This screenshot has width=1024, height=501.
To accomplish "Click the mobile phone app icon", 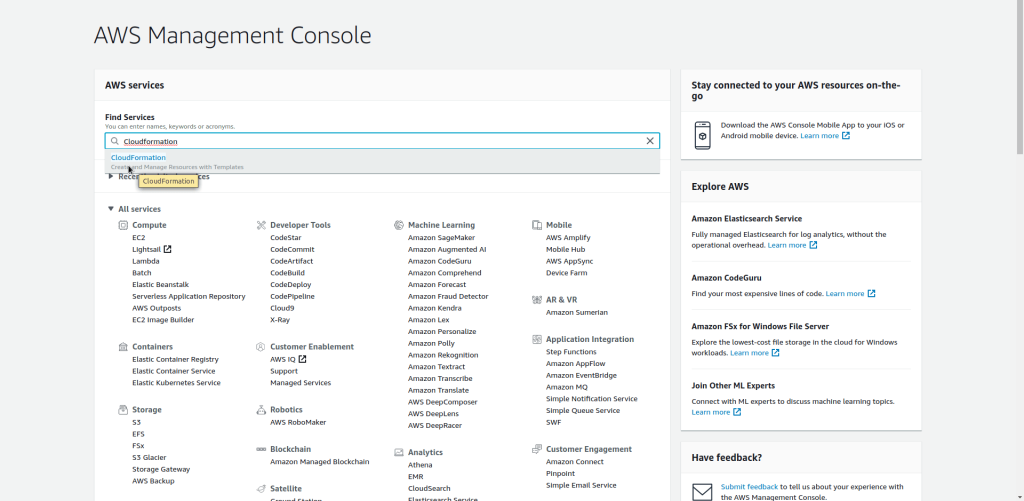I will click(703, 136).
